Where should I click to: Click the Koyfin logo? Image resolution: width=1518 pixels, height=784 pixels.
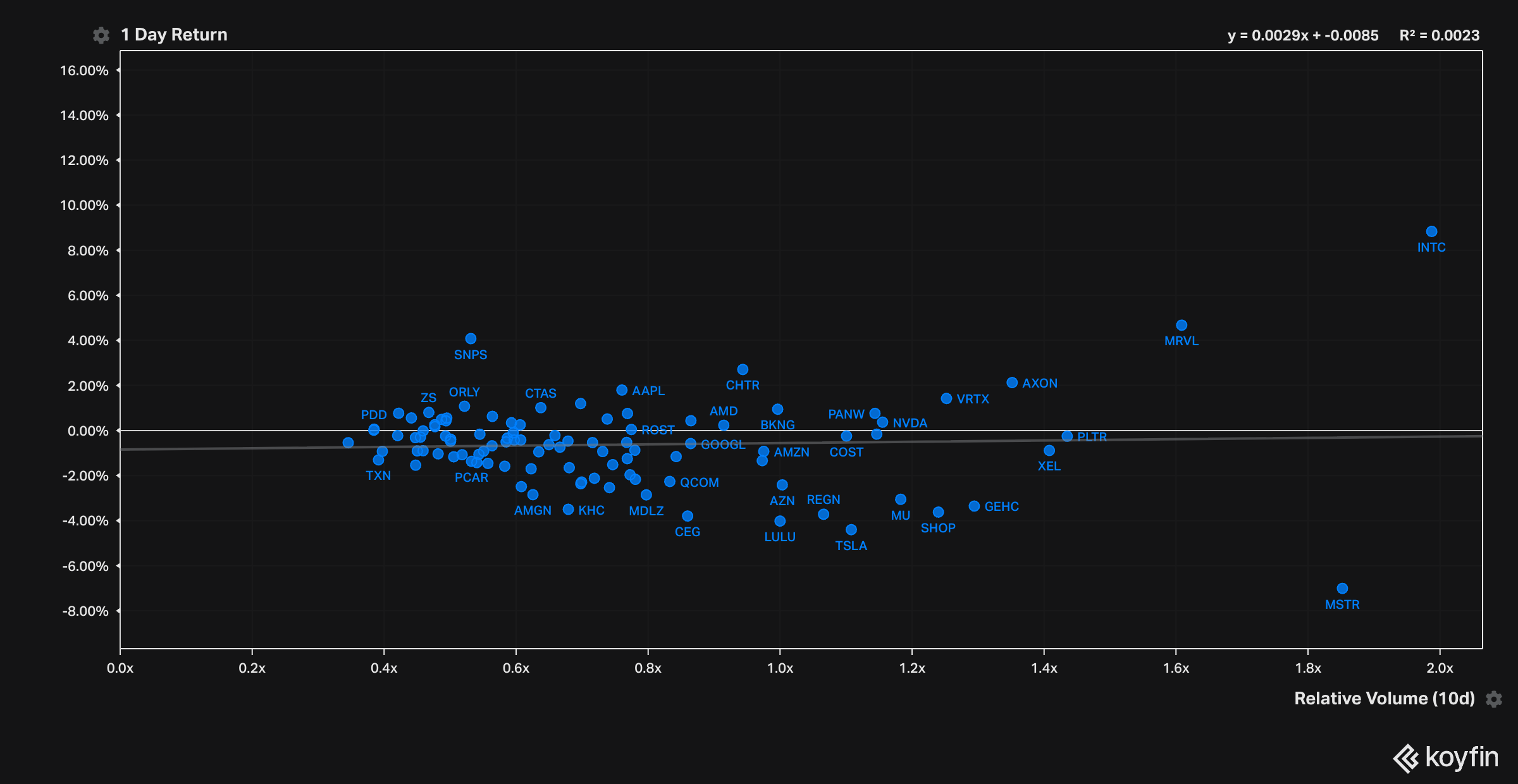click(x=1446, y=757)
